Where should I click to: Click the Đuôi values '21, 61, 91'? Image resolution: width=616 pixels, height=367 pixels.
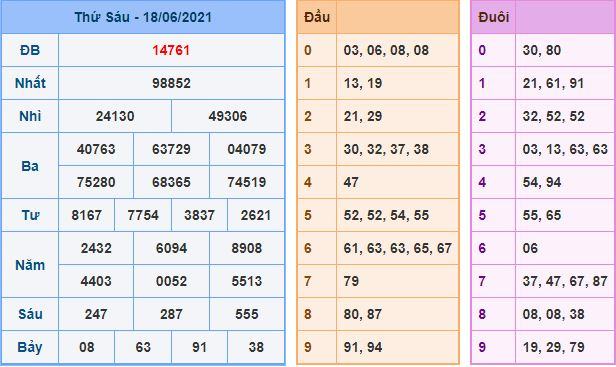pyautogui.click(x=553, y=83)
